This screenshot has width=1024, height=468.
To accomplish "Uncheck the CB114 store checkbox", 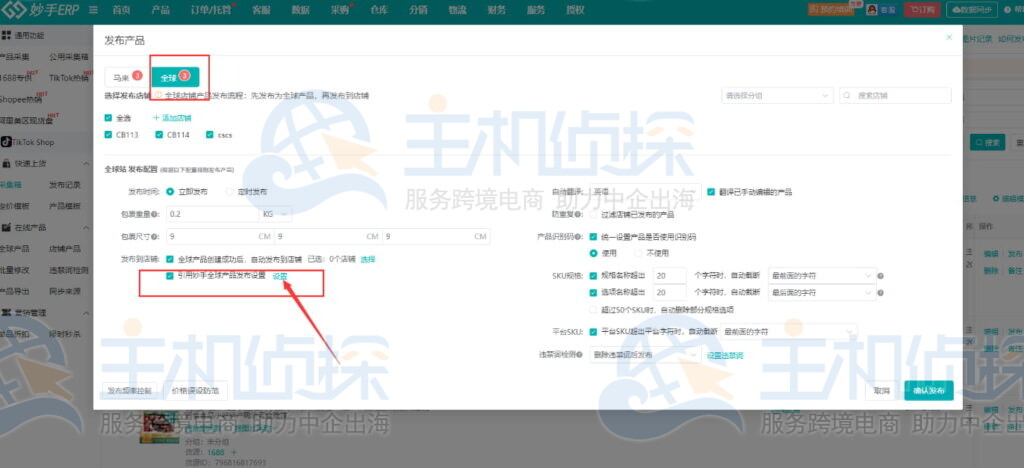I will tap(159, 135).
